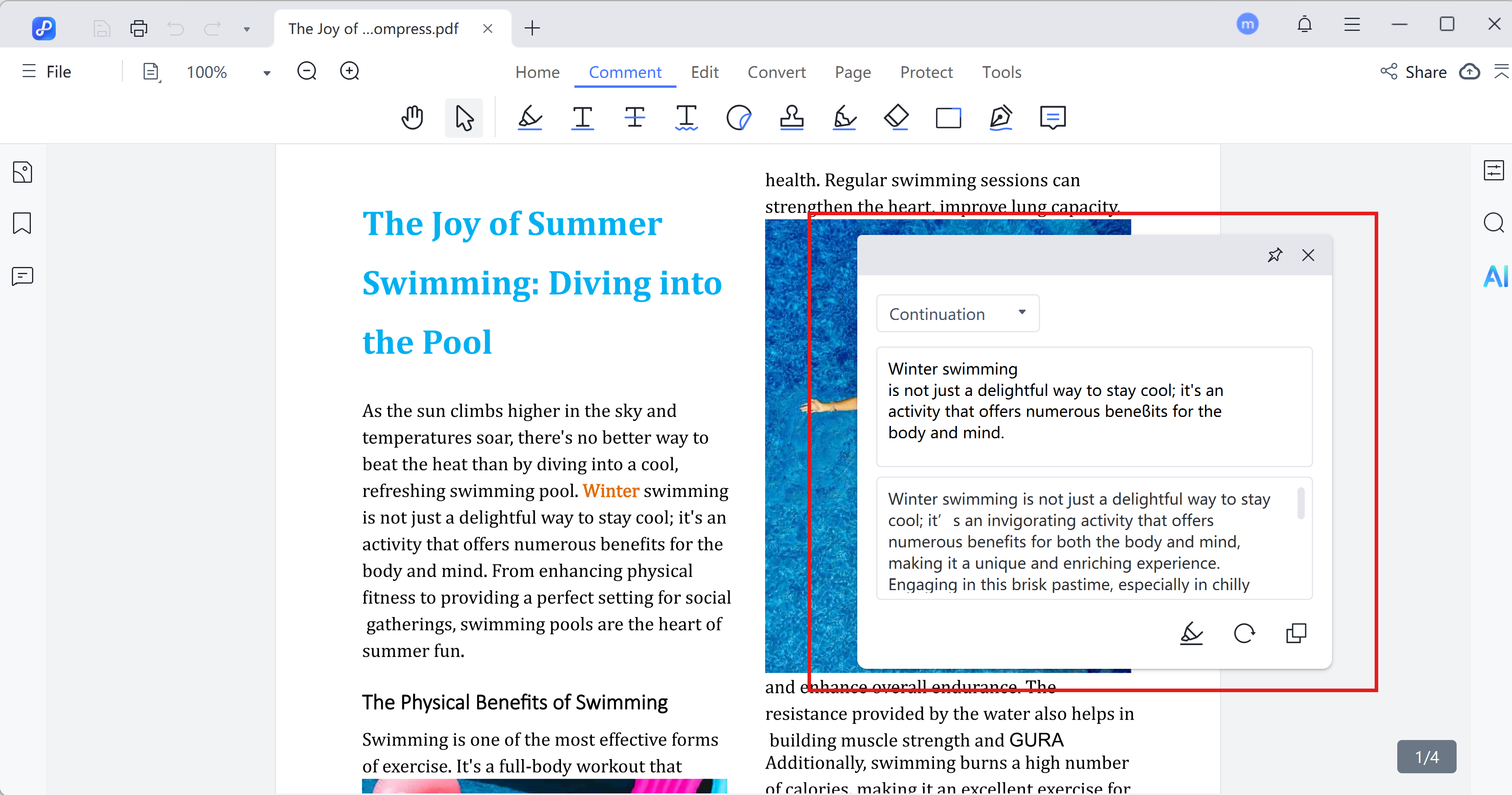Select the Squiggly underline tool
The image size is (1512, 795).
click(686, 118)
